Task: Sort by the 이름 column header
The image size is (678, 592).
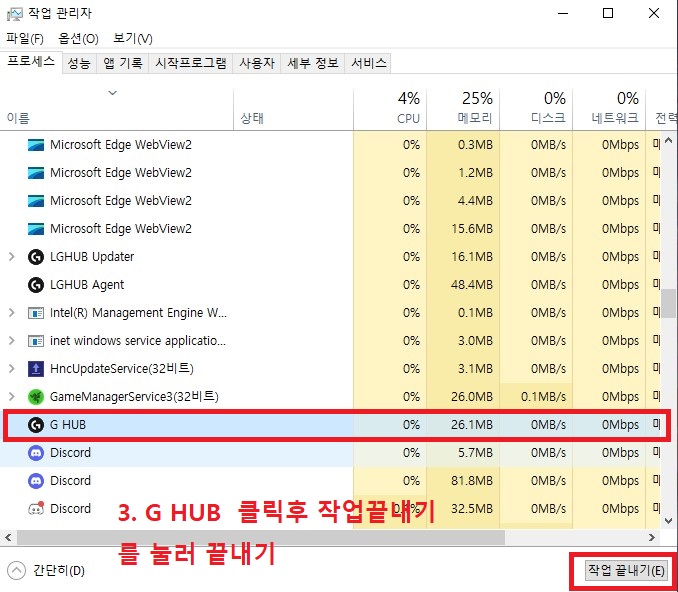Action: coord(117,109)
